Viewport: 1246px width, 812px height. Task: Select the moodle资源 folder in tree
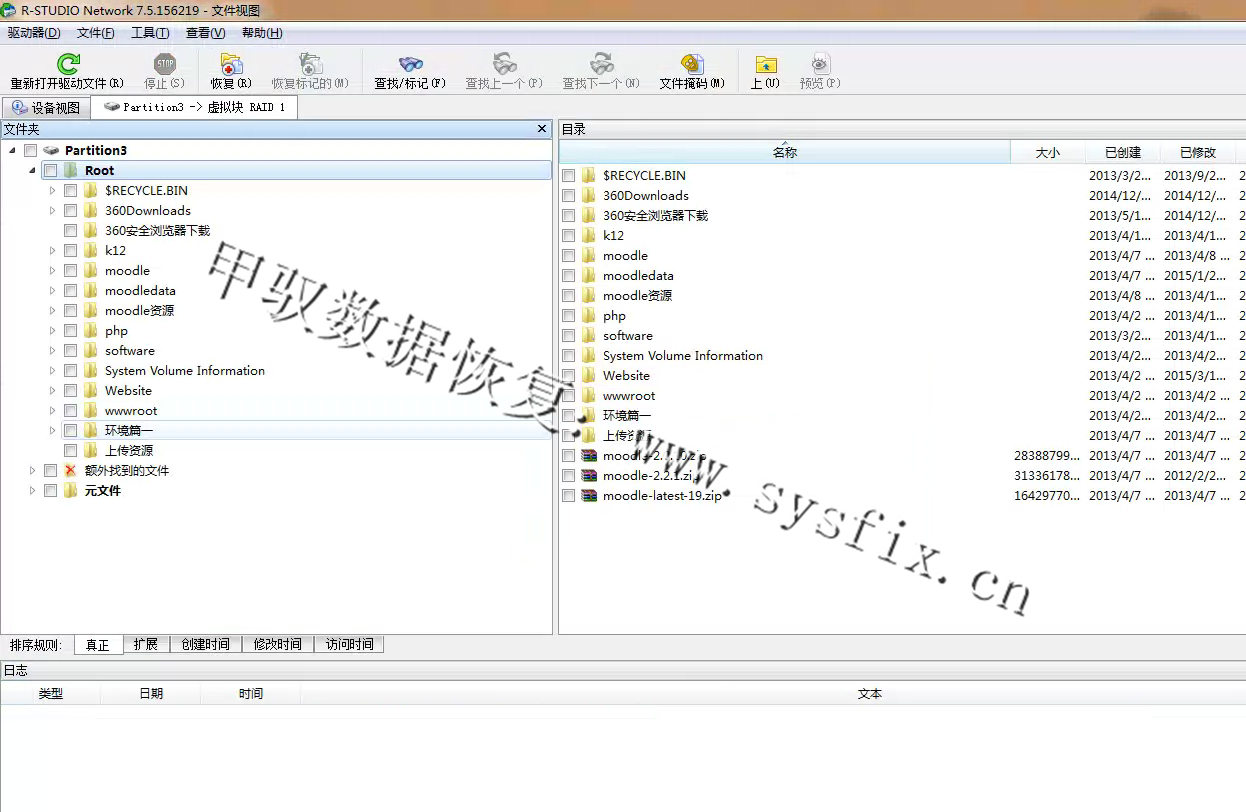click(139, 310)
